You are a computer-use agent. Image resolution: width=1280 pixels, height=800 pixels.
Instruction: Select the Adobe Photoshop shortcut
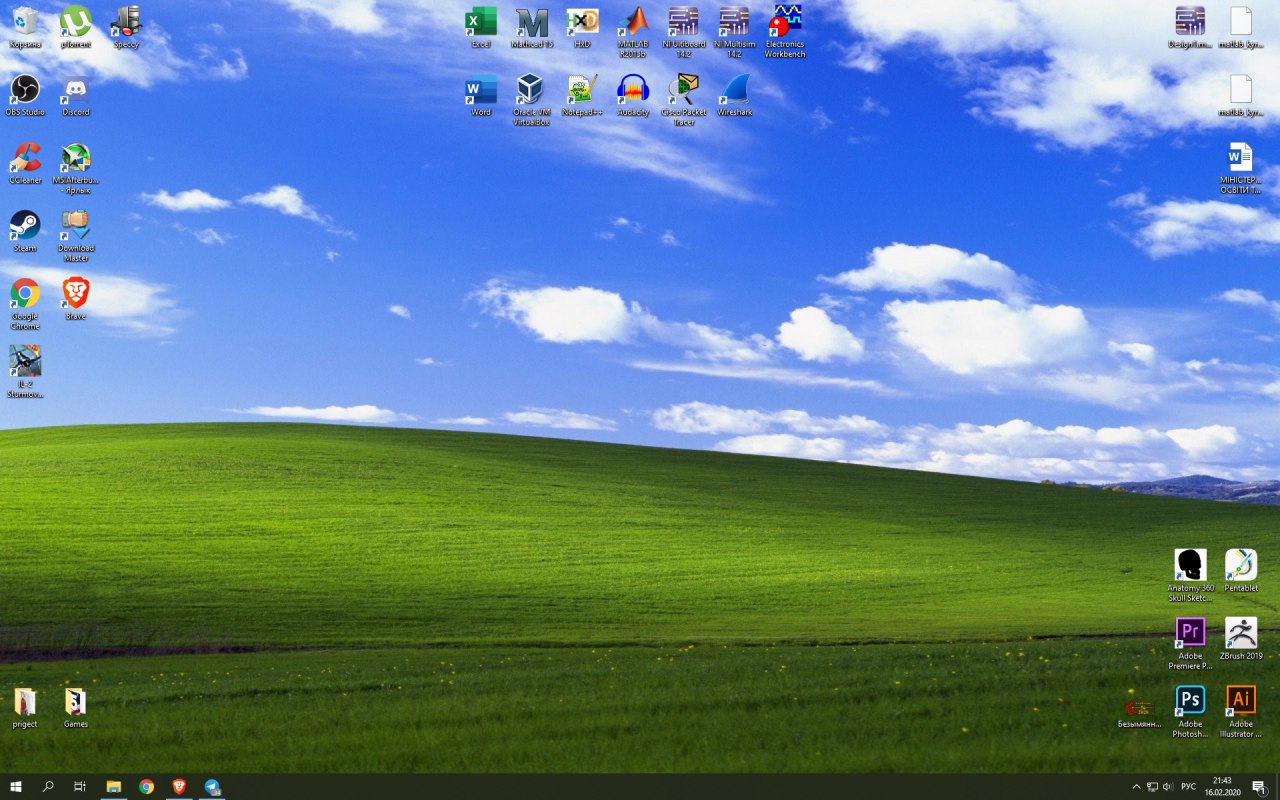tap(1190, 711)
